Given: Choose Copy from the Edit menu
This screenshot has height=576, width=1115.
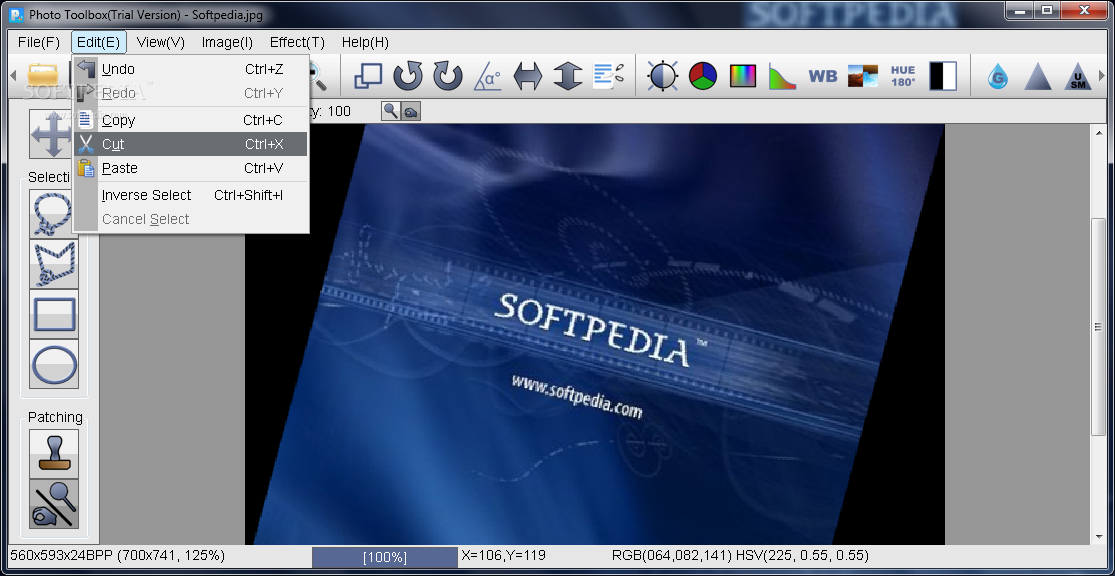Looking at the screenshot, I should [191, 120].
